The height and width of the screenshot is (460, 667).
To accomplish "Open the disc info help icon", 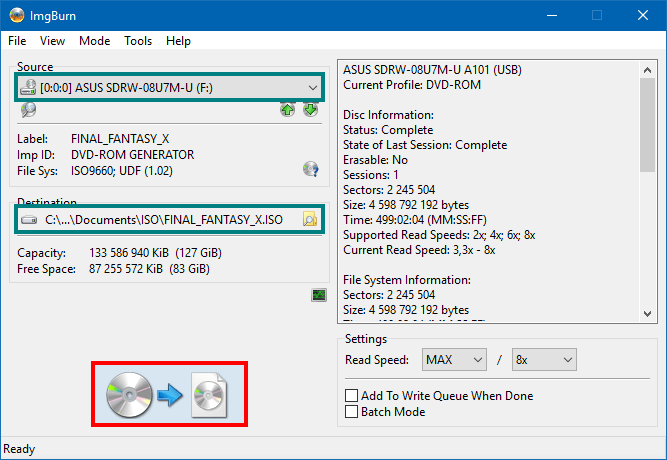I will click(311, 169).
